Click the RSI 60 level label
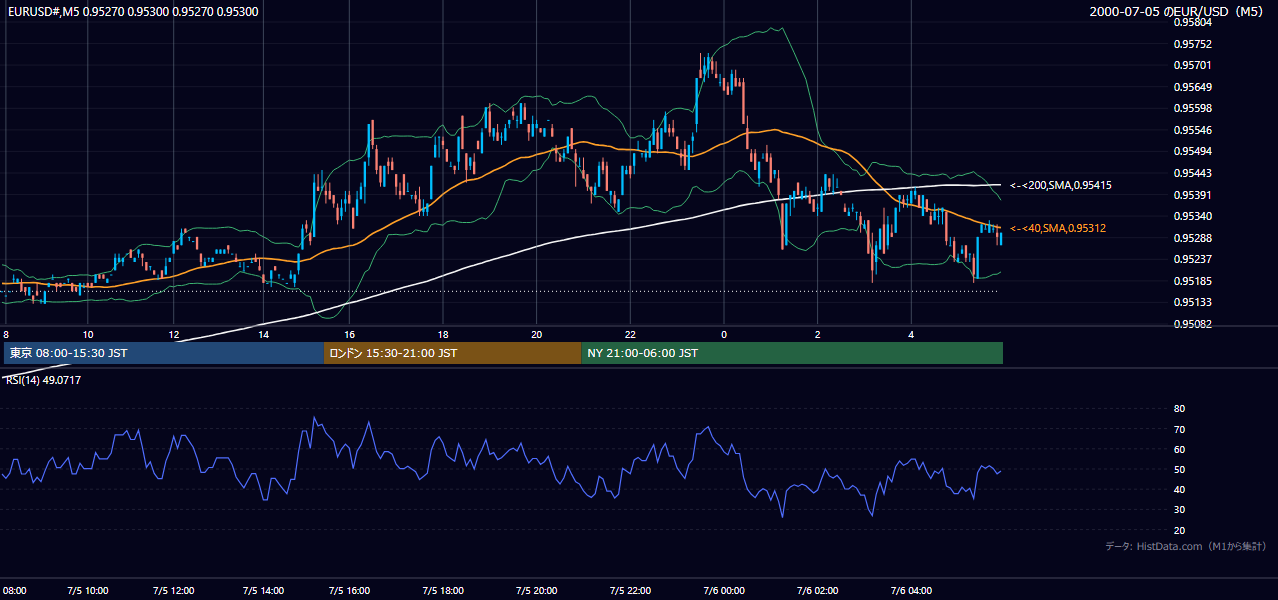Image resolution: width=1278 pixels, height=600 pixels. point(1179,449)
